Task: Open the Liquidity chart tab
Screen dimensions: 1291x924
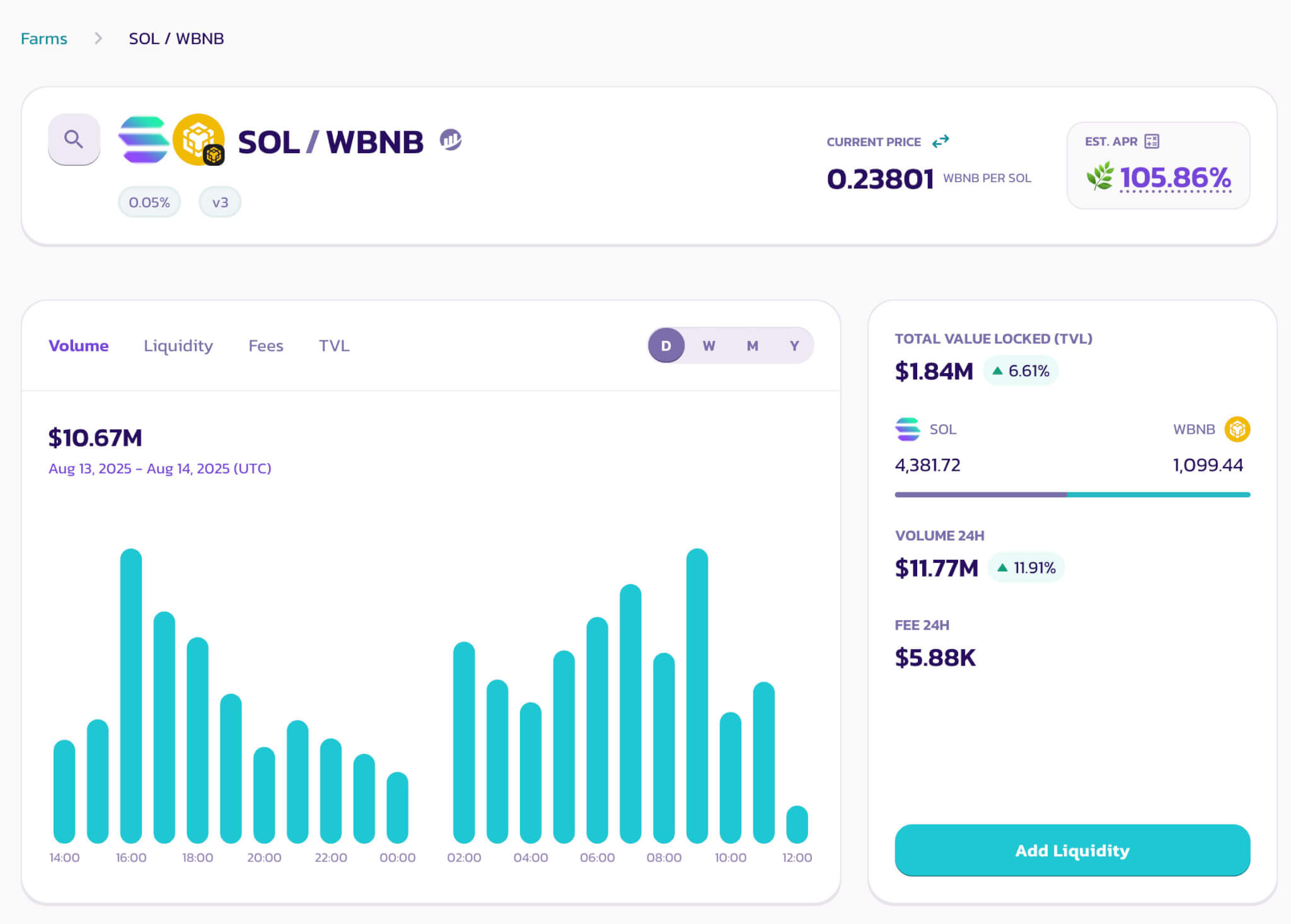Action: click(178, 345)
